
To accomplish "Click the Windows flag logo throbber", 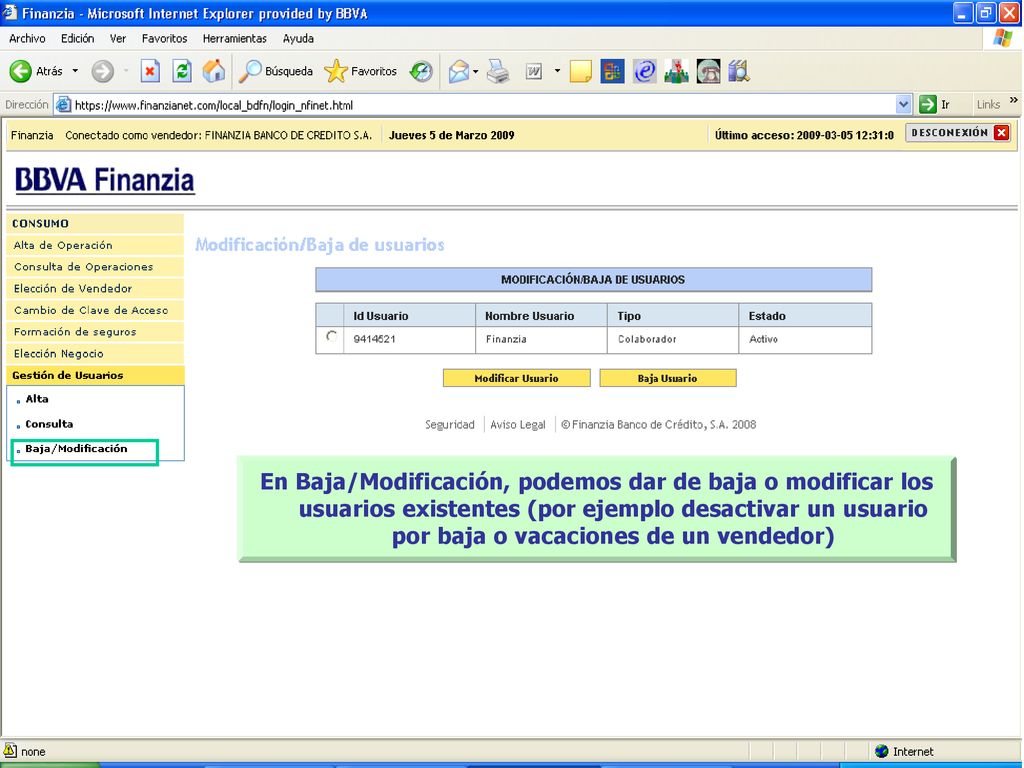I will 1002,38.
